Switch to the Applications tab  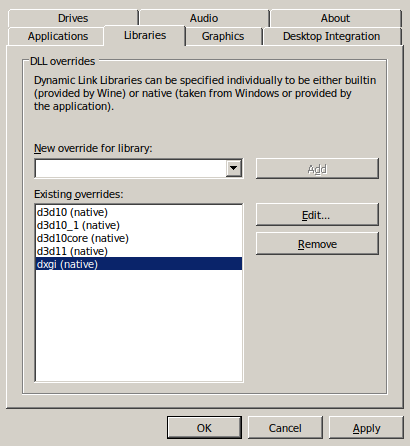point(58,36)
